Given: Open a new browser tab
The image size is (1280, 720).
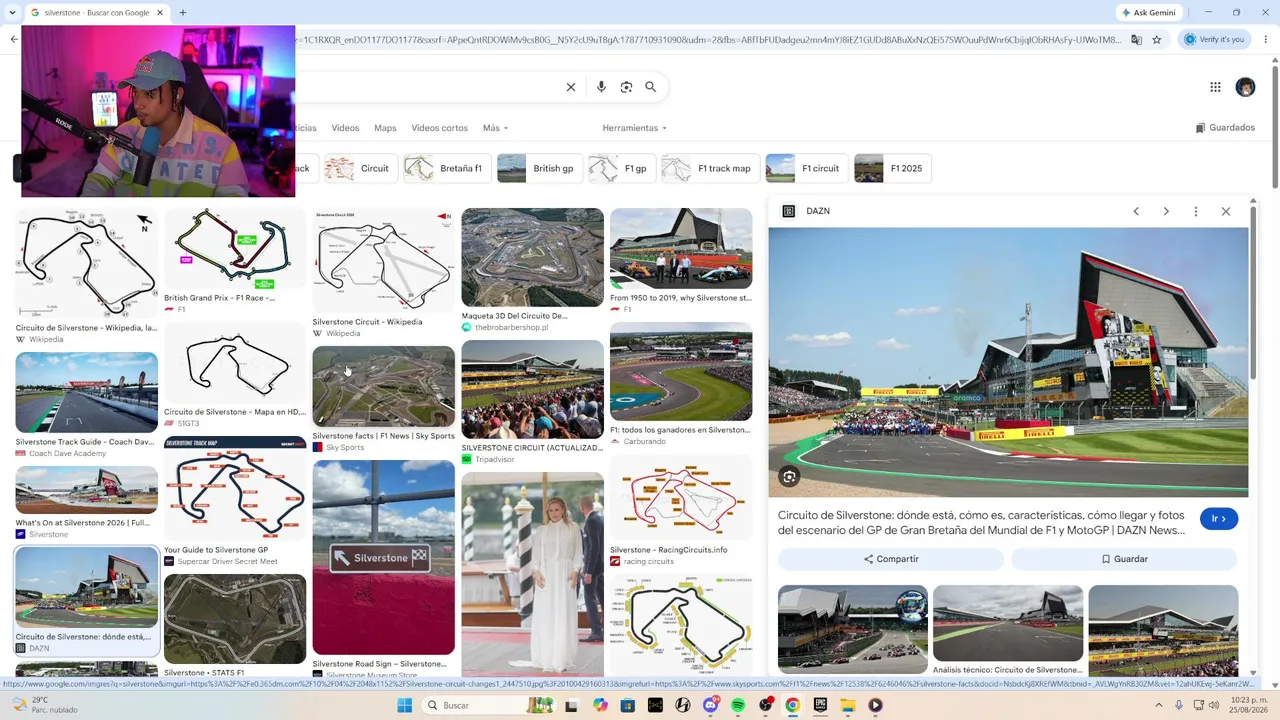Looking at the screenshot, I should click(182, 13).
